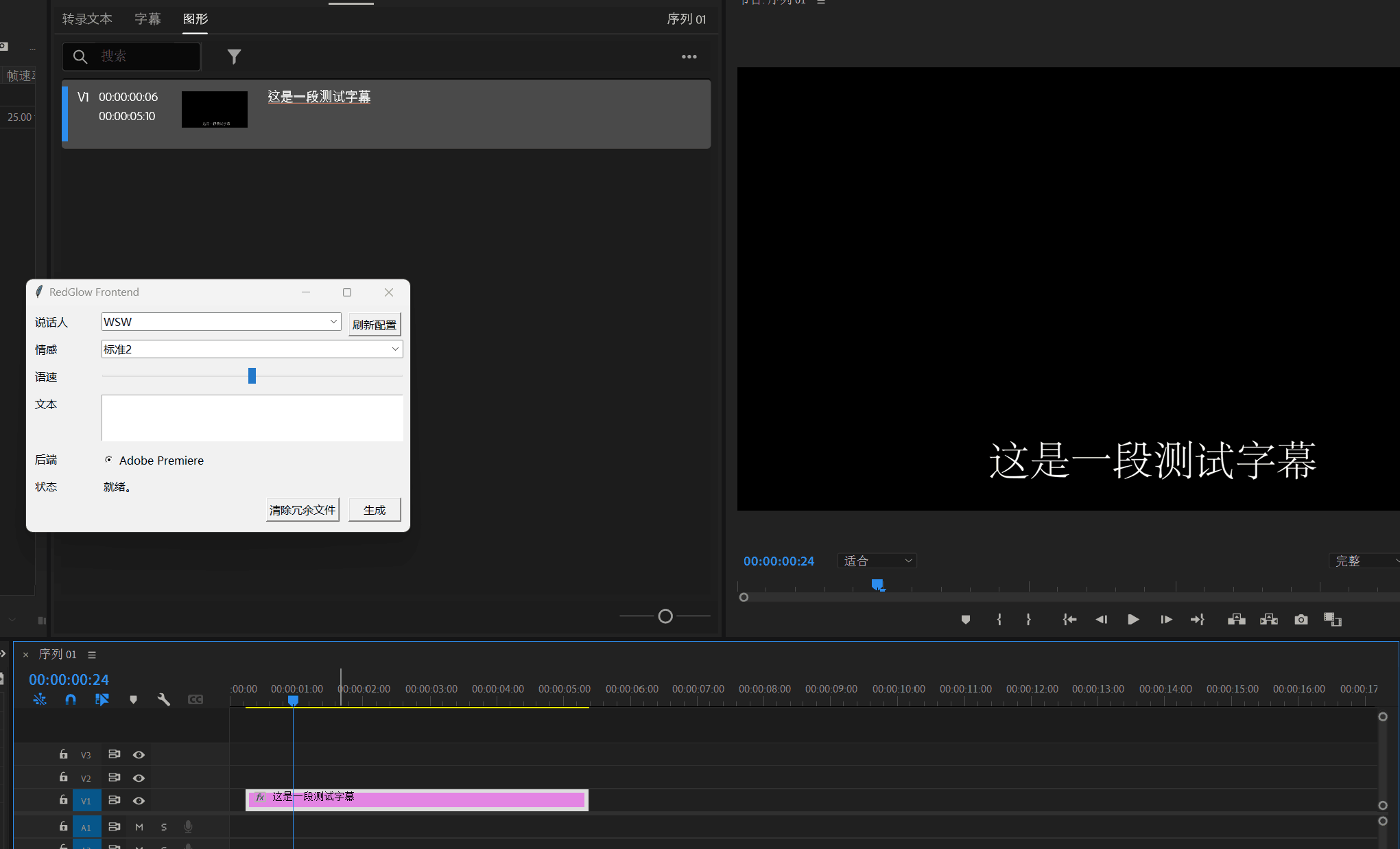Open the 序列 01 timeline panel menu
Image resolution: width=1400 pixels, height=849 pixels.
(92, 655)
